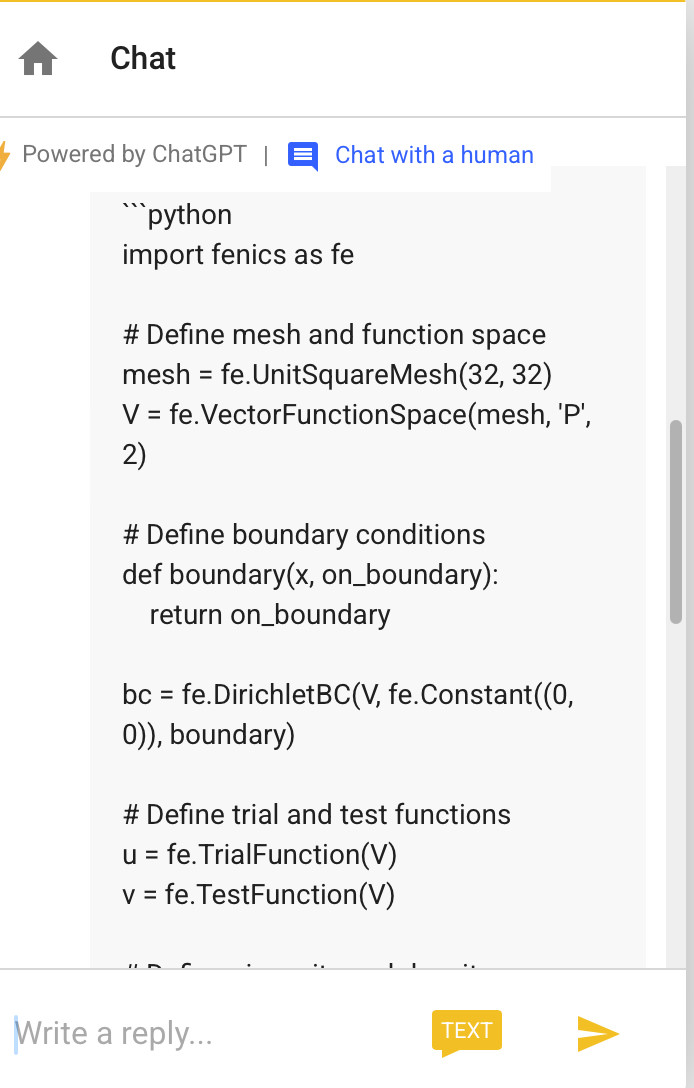694x1088 pixels.
Task: Click the blue chat bubble icon
Action: [303, 155]
